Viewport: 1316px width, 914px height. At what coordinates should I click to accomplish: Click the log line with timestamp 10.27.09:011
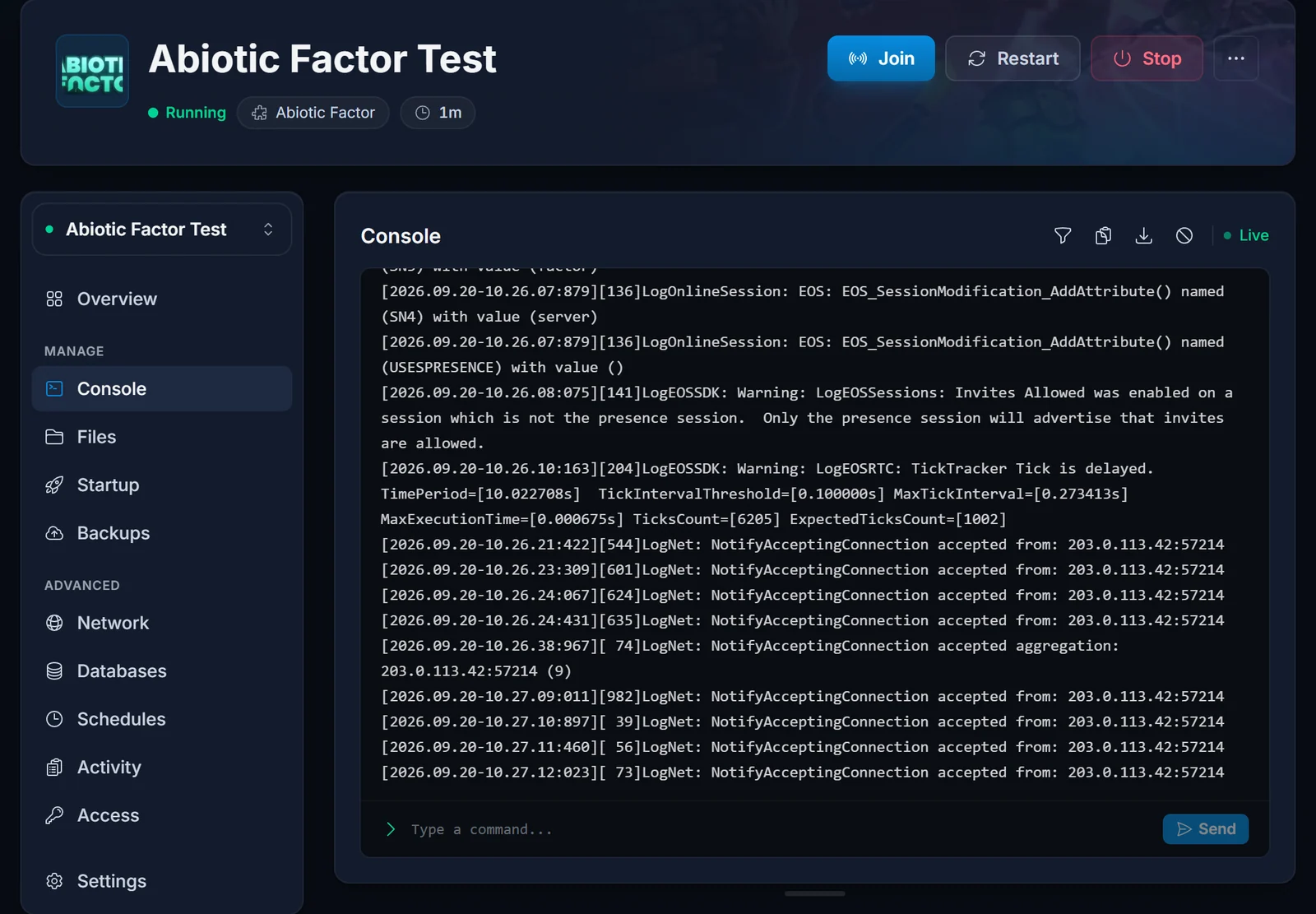[x=803, y=697]
